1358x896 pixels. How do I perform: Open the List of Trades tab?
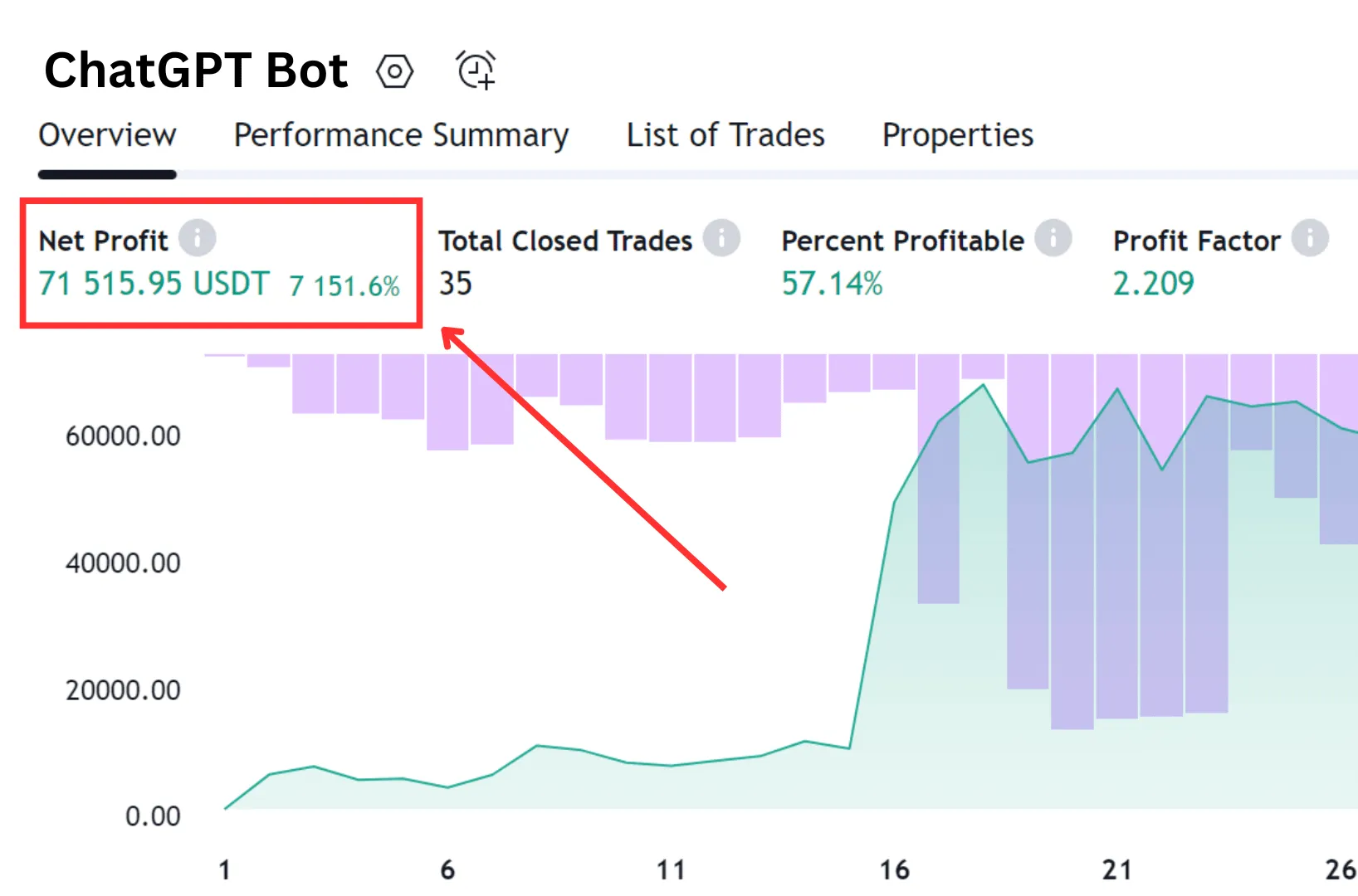725,134
